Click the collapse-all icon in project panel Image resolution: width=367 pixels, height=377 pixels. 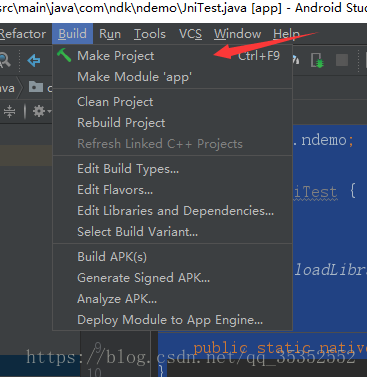[x=9, y=111]
